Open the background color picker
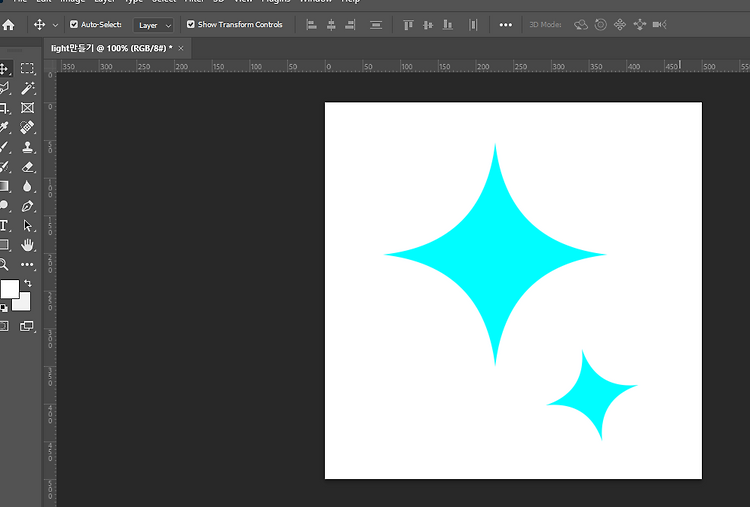 point(24,304)
